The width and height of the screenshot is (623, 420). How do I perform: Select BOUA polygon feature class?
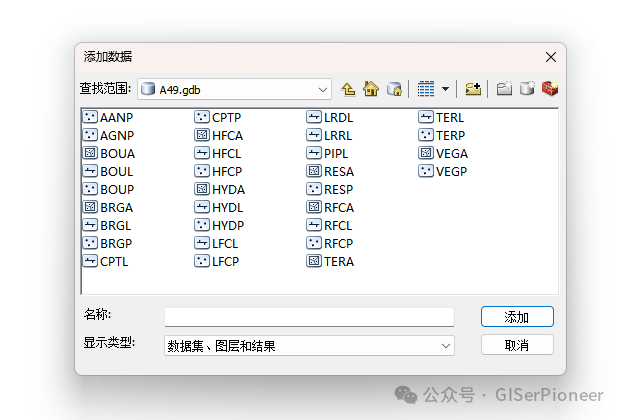(109, 153)
